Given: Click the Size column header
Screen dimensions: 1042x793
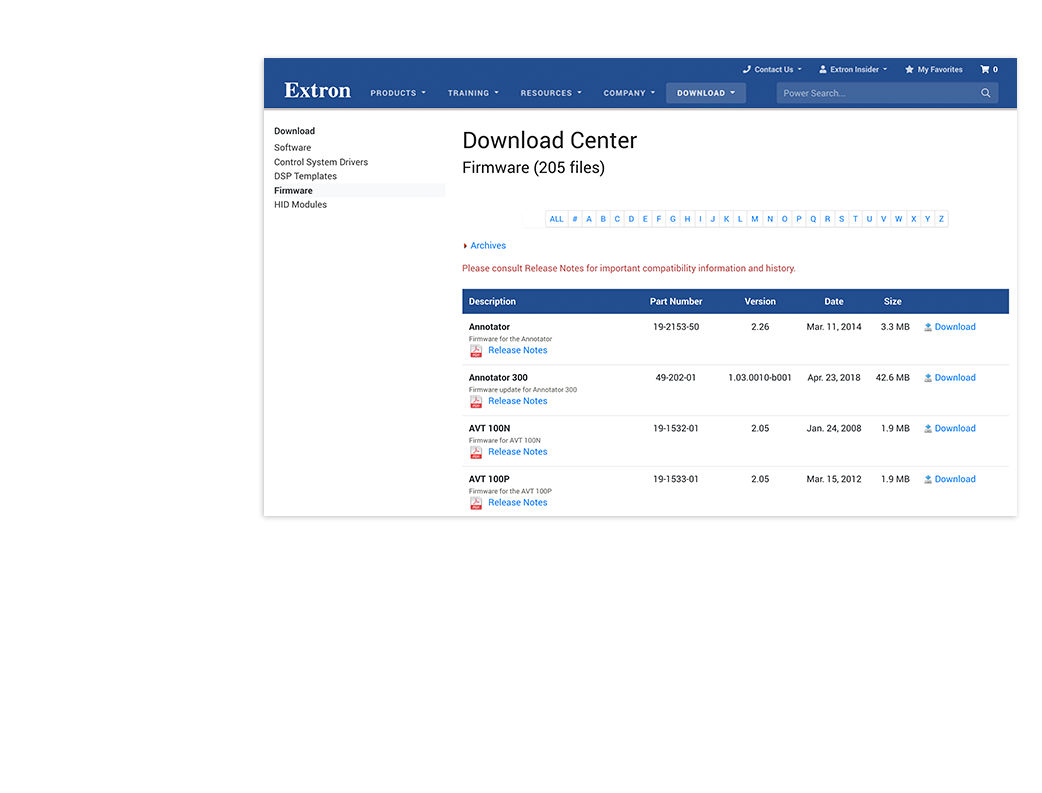Looking at the screenshot, I should pos(892,302).
